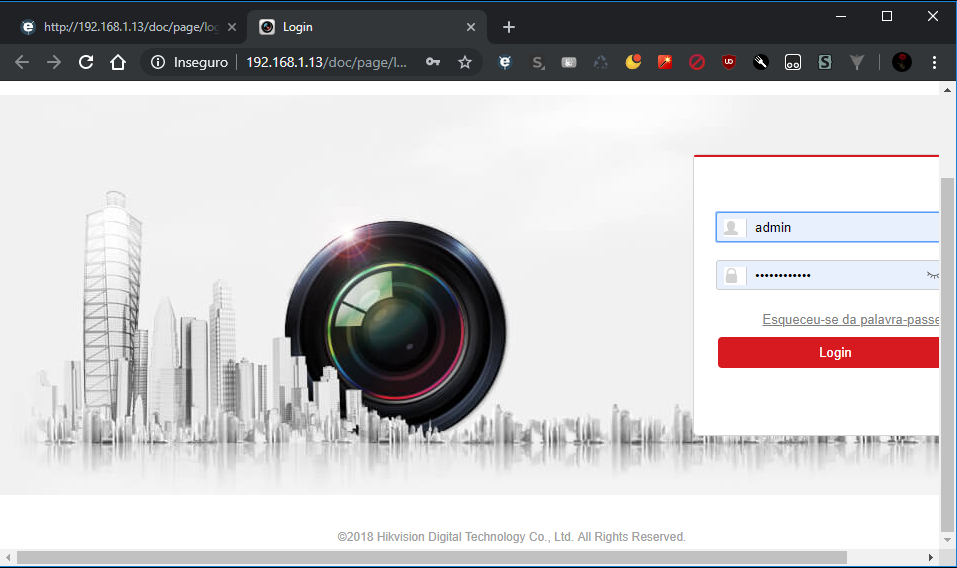Click the fork and wrench extension icon
The image size is (957, 568).
[x=761, y=62]
